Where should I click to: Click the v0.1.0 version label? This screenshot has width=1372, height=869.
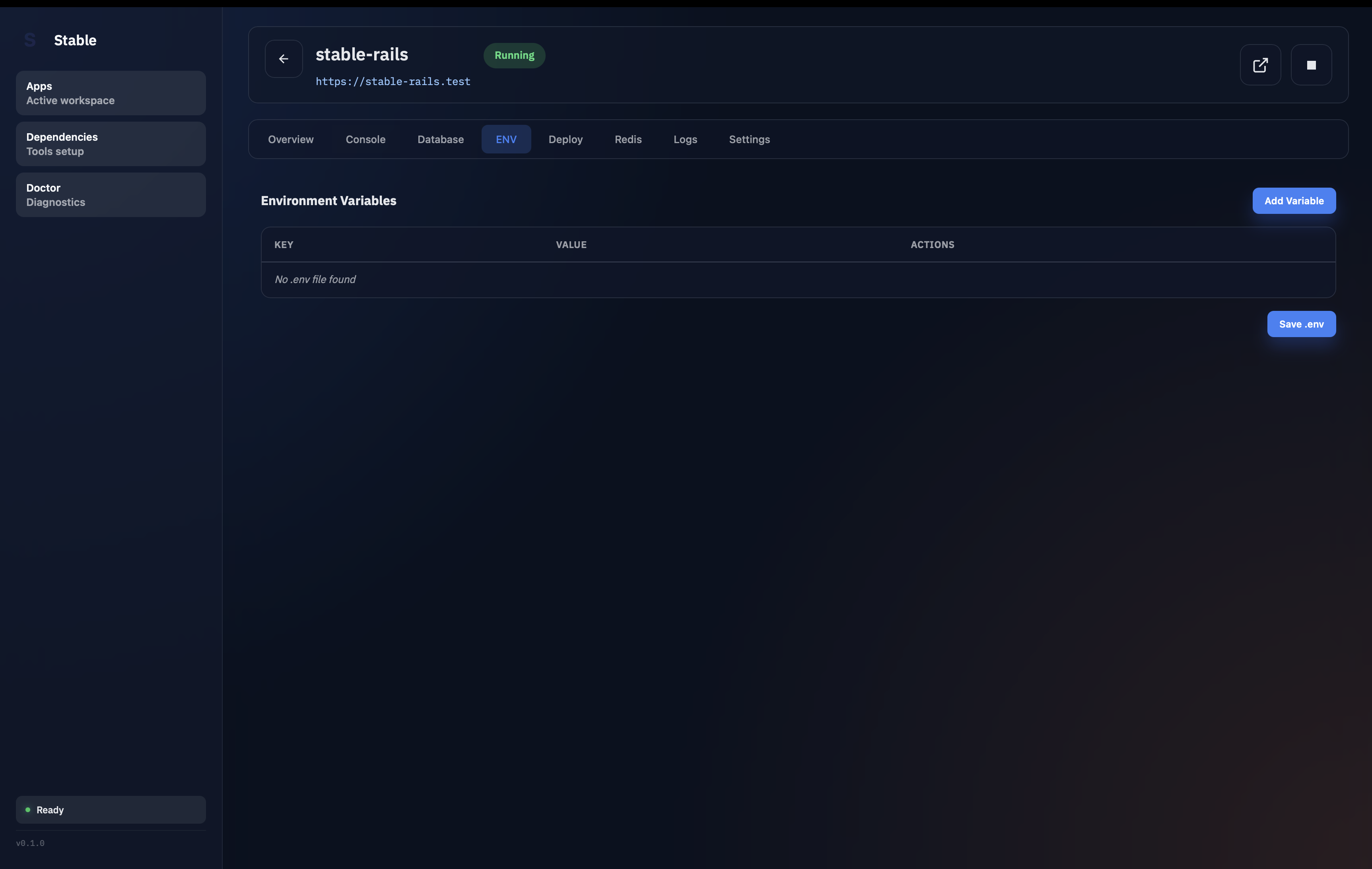coord(30,844)
